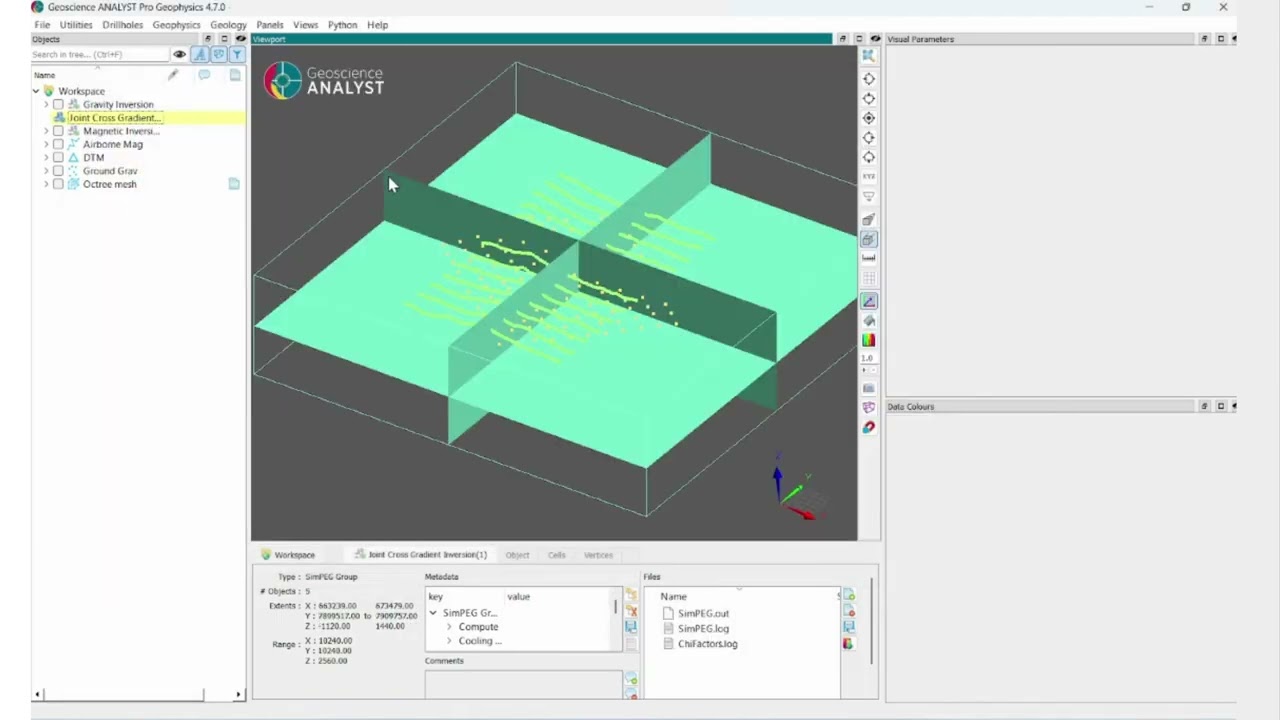
Task: Click the remove-file icon in Files panel
Action: [848, 611]
